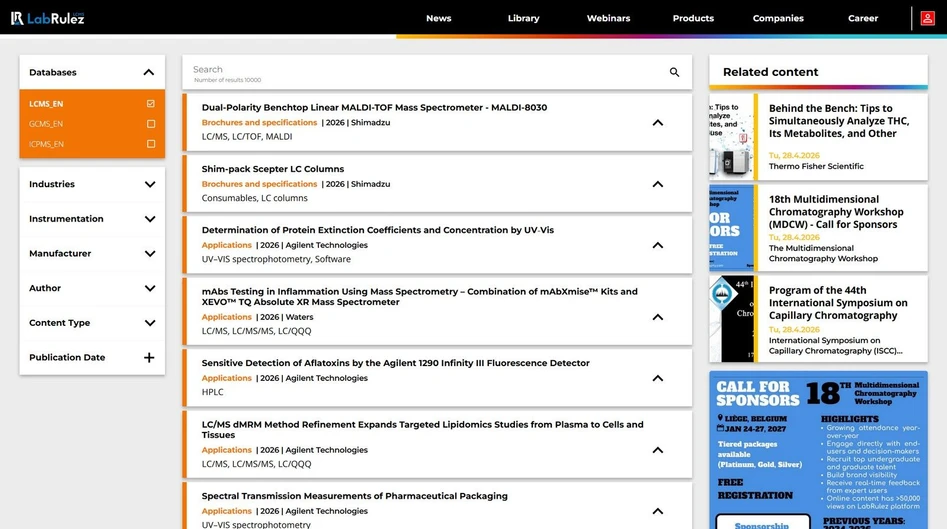Open Behind the Bench THC related article

pos(838,121)
